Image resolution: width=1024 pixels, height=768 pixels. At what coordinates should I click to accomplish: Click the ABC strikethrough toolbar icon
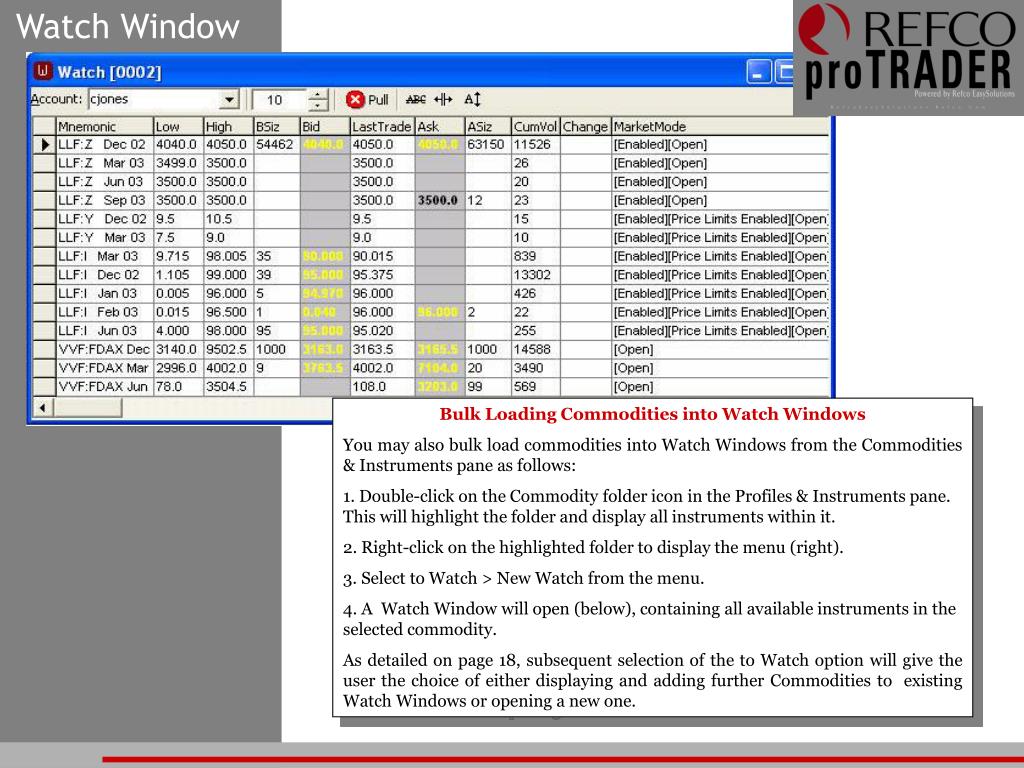click(415, 99)
